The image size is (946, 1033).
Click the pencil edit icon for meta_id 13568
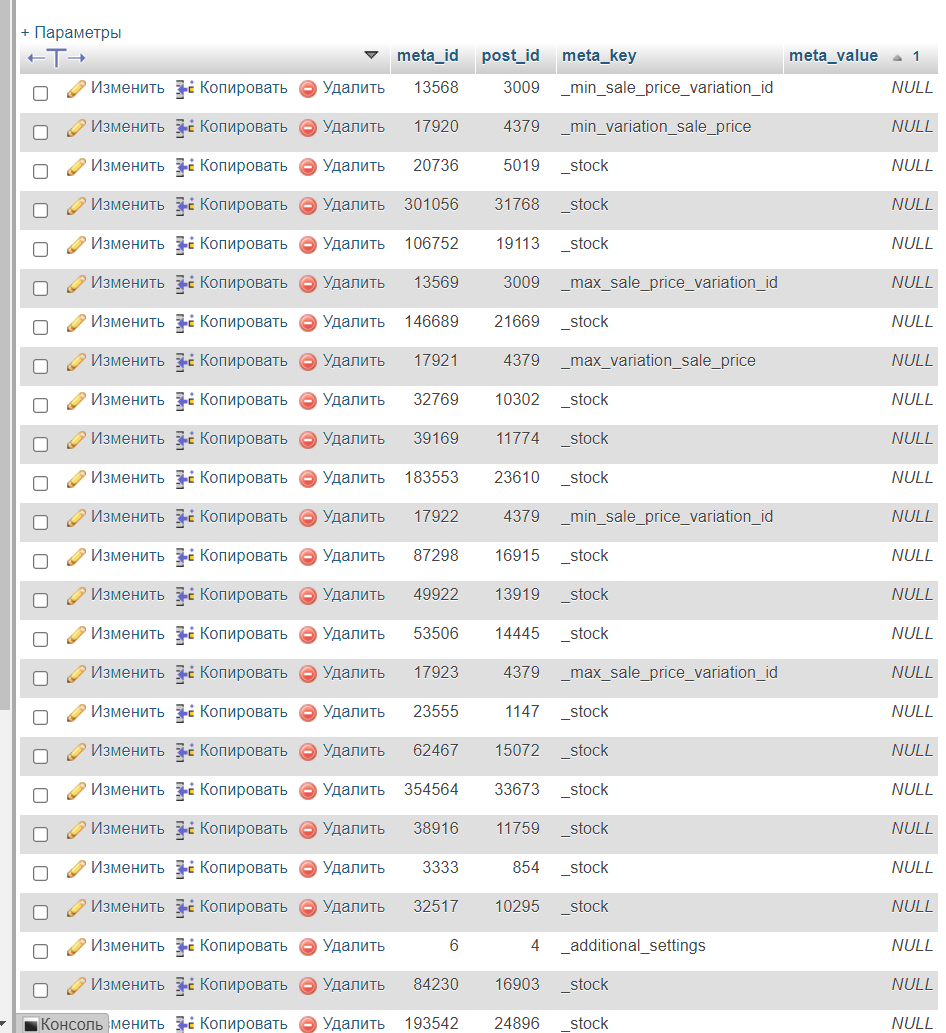(76, 88)
